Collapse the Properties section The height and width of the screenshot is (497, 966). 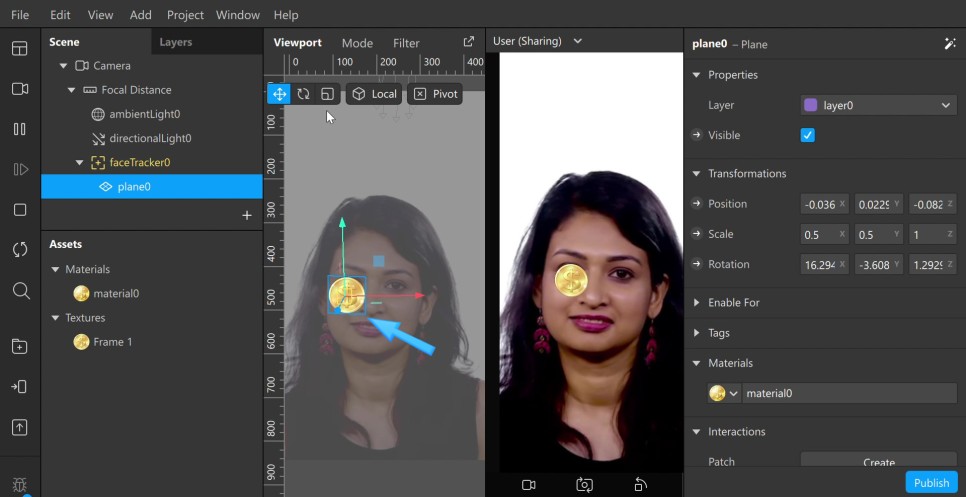(697, 75)
